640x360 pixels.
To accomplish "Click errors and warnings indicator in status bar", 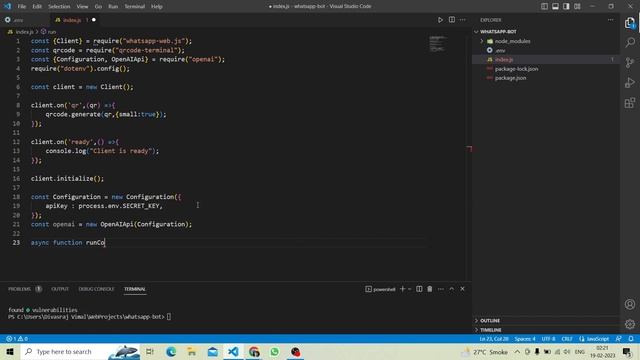I will pos(17,339).
